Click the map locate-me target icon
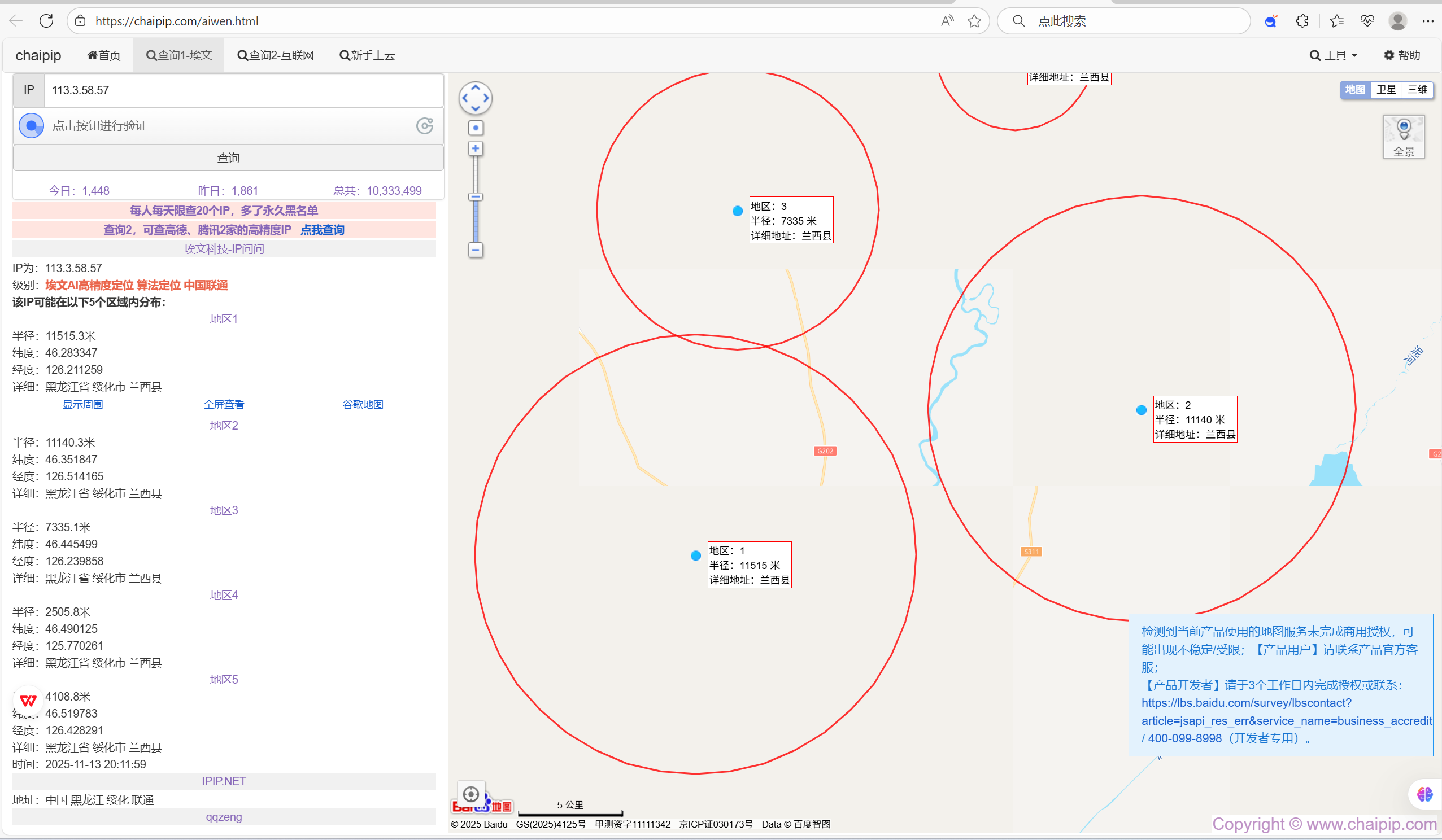The image size is (1442, 840). pyautogui.click(x=471, y=794)
